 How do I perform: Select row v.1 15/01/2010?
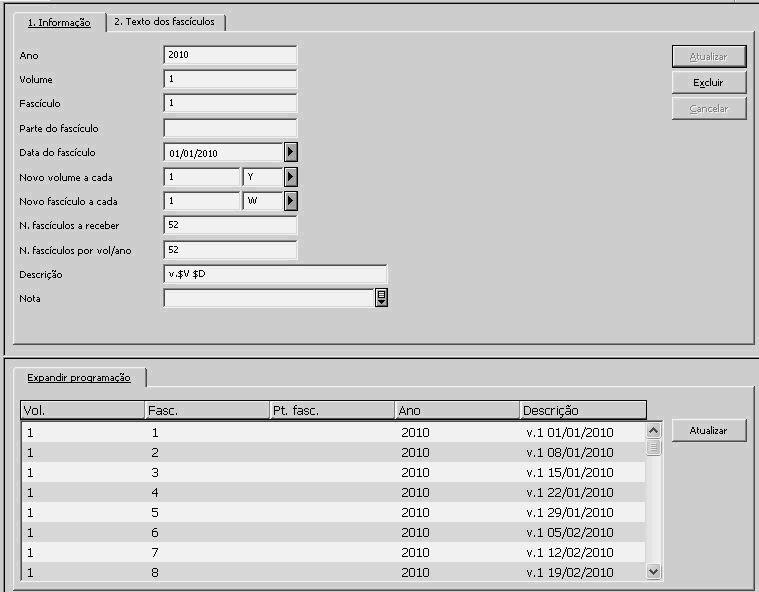click(333, 472)
